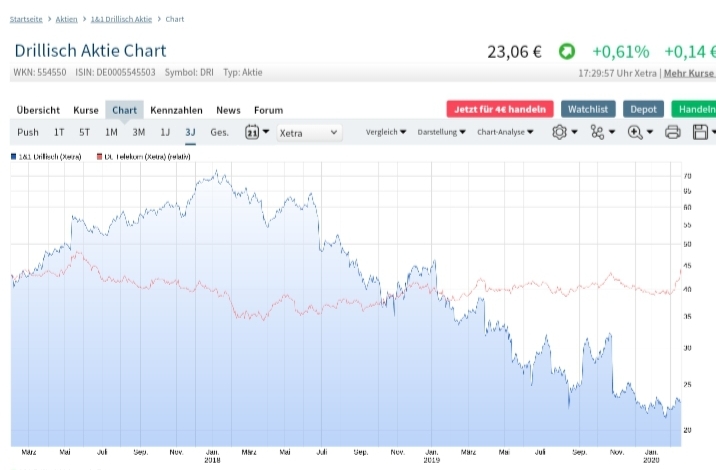Open the chart settings gear icon
The image size is (716, 470).
click(559, 132)
